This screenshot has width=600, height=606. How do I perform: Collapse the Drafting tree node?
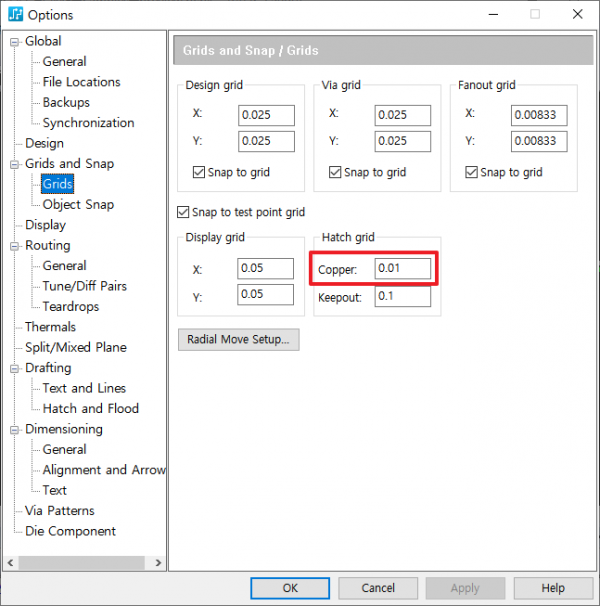tap(15, 369)
